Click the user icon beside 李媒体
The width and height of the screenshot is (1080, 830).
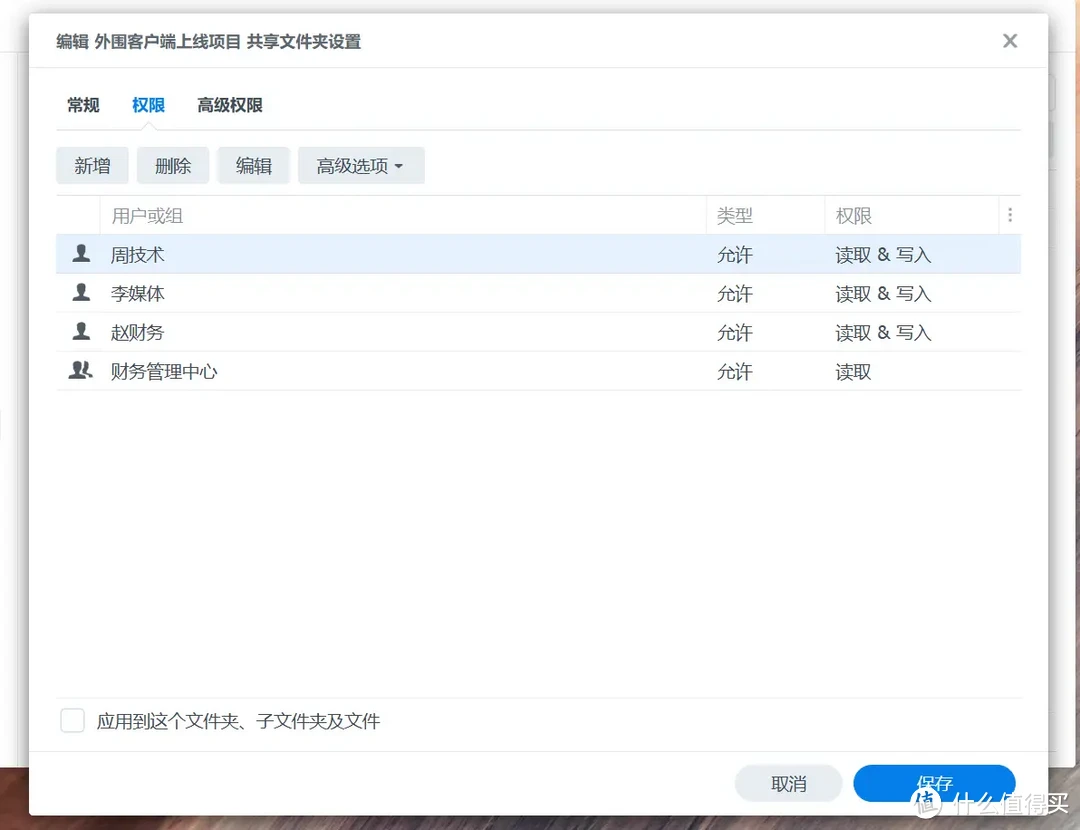tap(81, 293)
